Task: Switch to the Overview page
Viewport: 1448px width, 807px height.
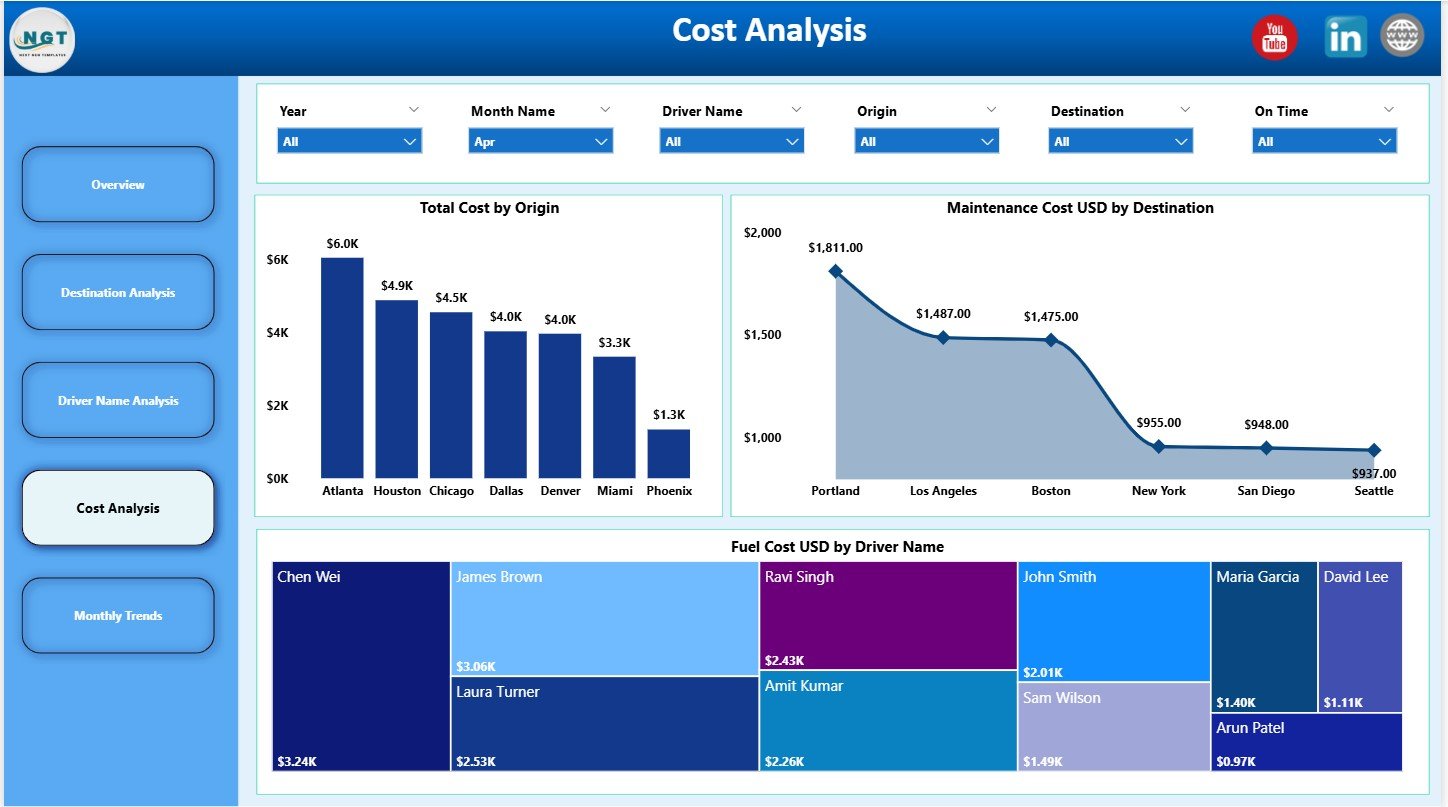Action: coord(117,184)
